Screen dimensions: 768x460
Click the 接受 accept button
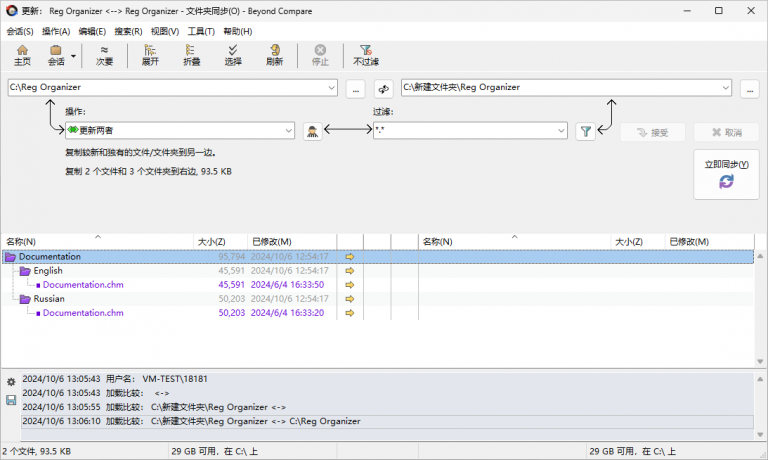[x=652, y=132]
